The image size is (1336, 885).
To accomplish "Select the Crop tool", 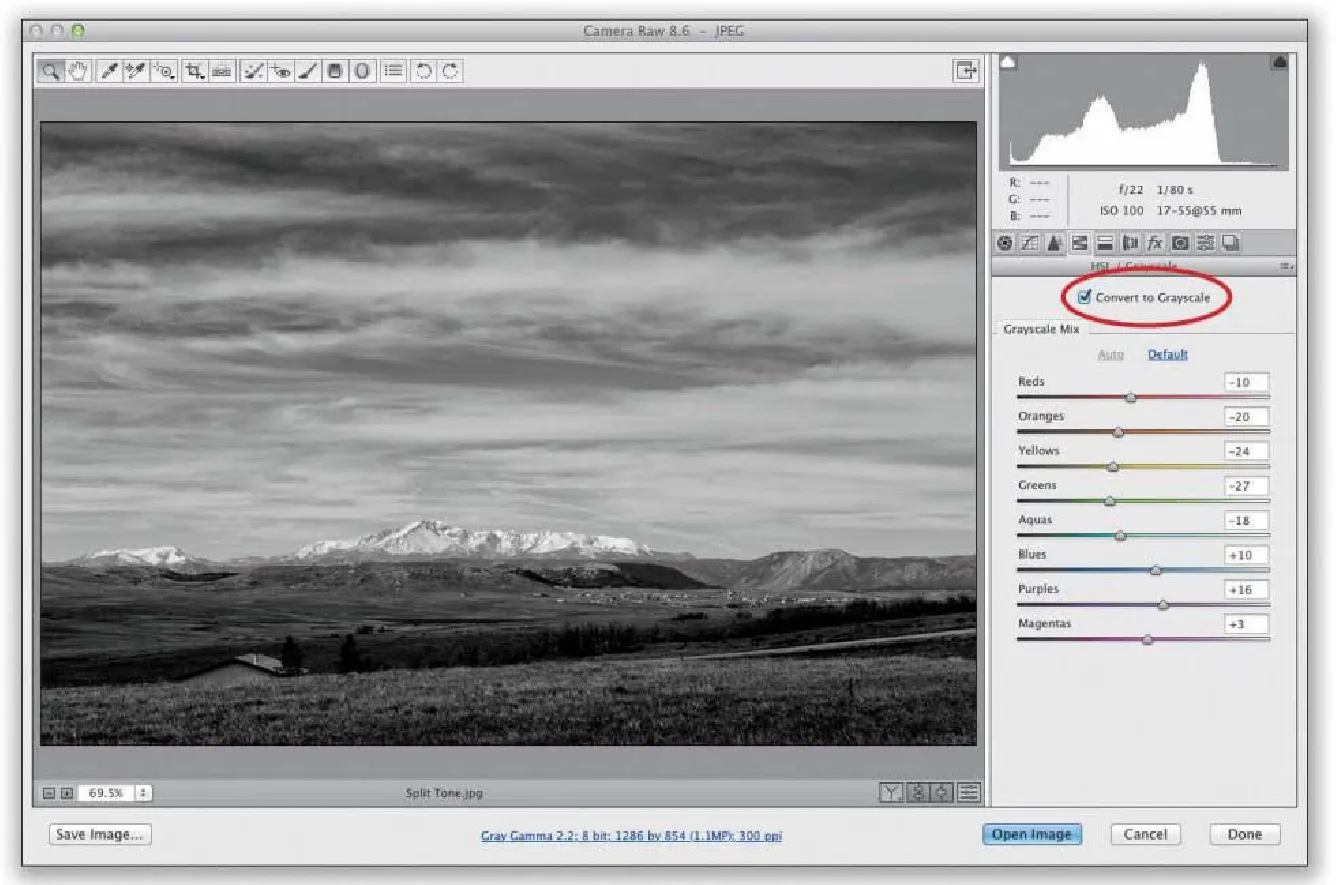I will click(195, 70).
